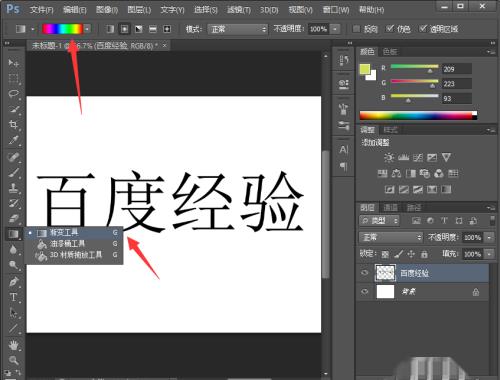Open the 滤镜 menu
The width and height of the screenshot is (500, 380).
239,10
